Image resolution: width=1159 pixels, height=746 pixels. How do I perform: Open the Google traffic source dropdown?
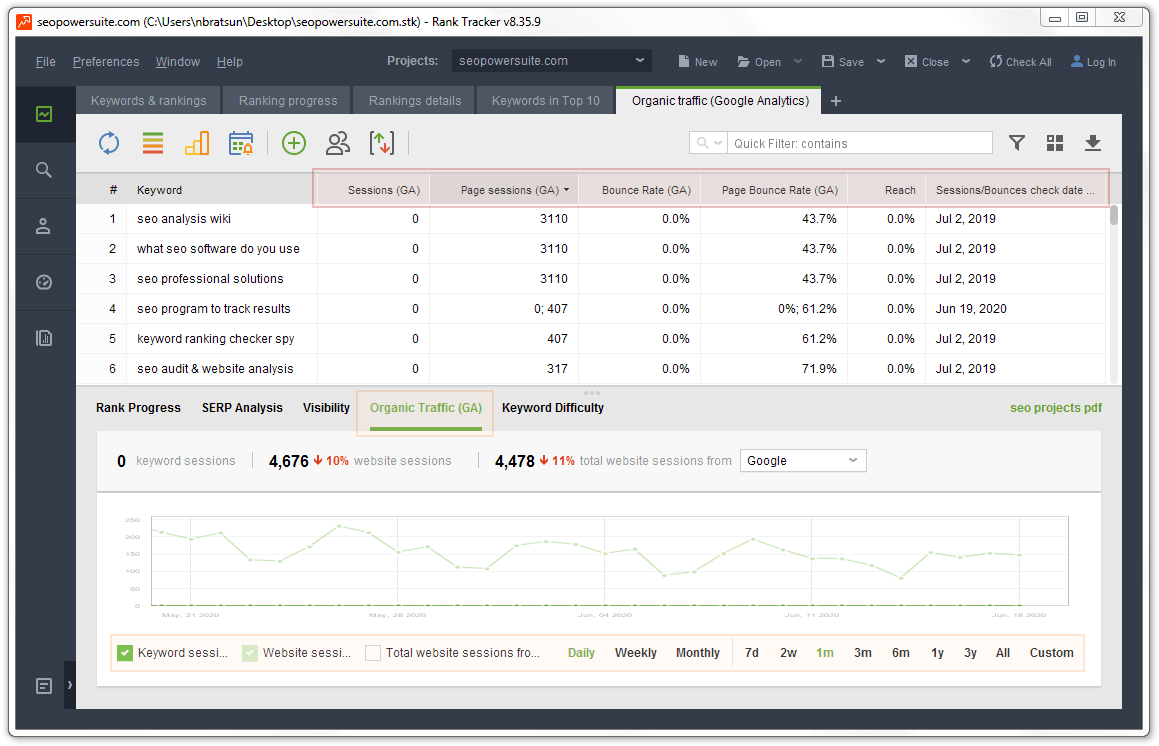tap(803, 461)
